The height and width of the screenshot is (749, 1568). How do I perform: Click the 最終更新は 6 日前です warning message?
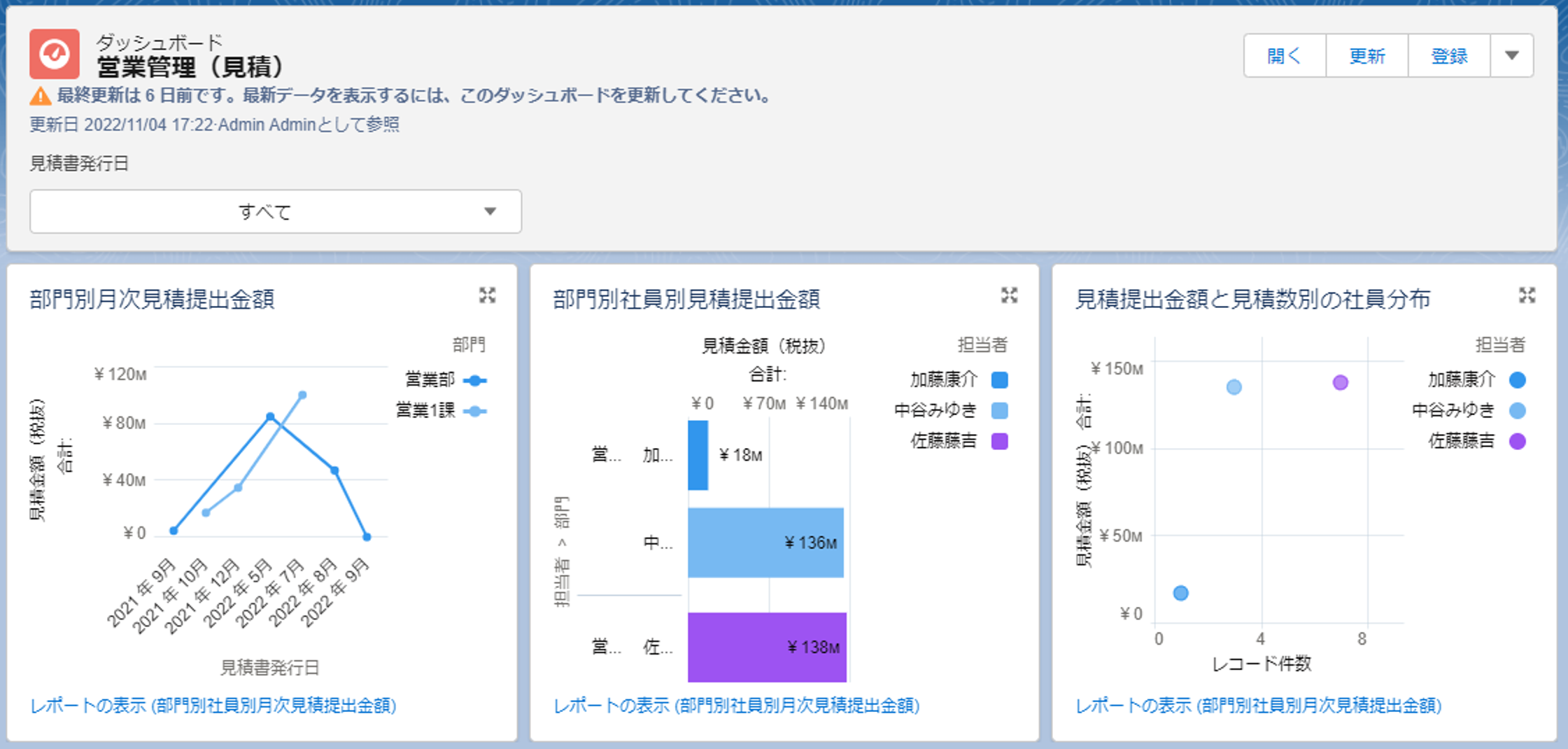[414, 95]
